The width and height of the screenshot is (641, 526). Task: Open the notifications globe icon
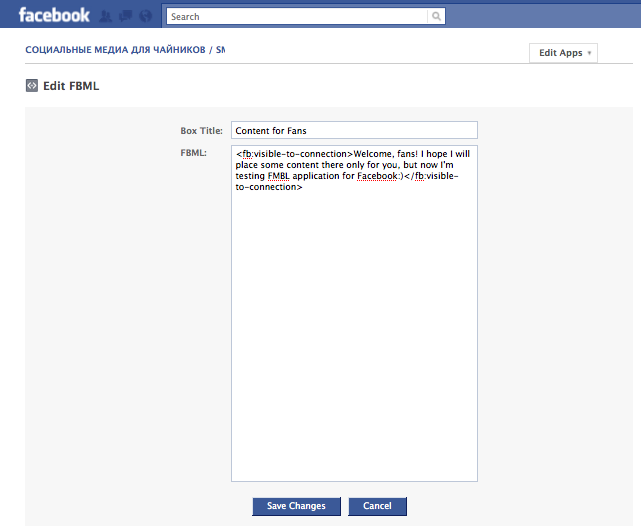click(x=146, y=16)
